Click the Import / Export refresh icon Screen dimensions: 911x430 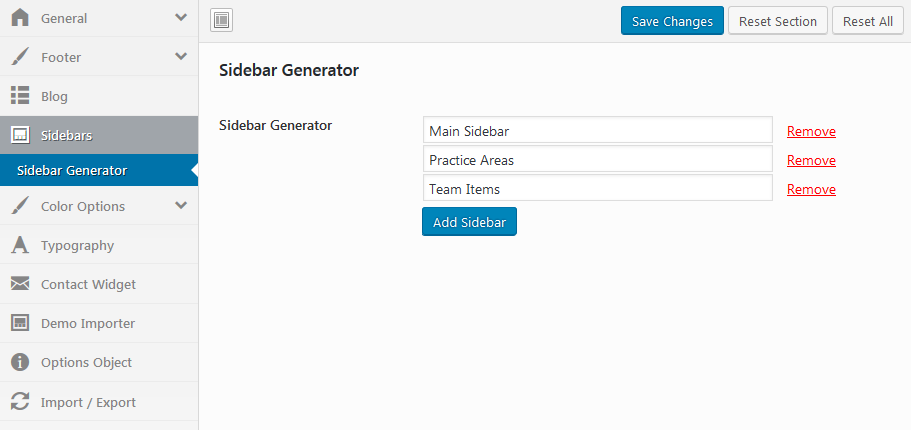tap(20, 402)
